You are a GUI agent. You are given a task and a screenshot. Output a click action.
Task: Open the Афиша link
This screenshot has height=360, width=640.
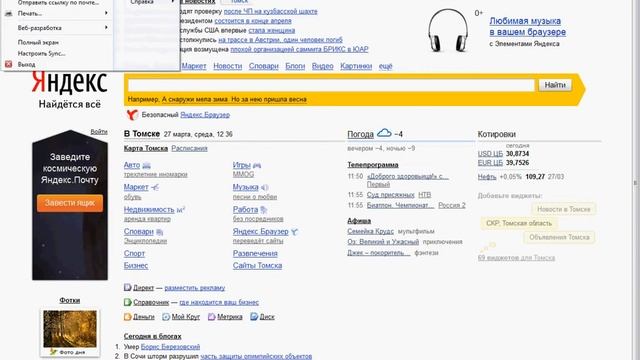coord(359,221)
